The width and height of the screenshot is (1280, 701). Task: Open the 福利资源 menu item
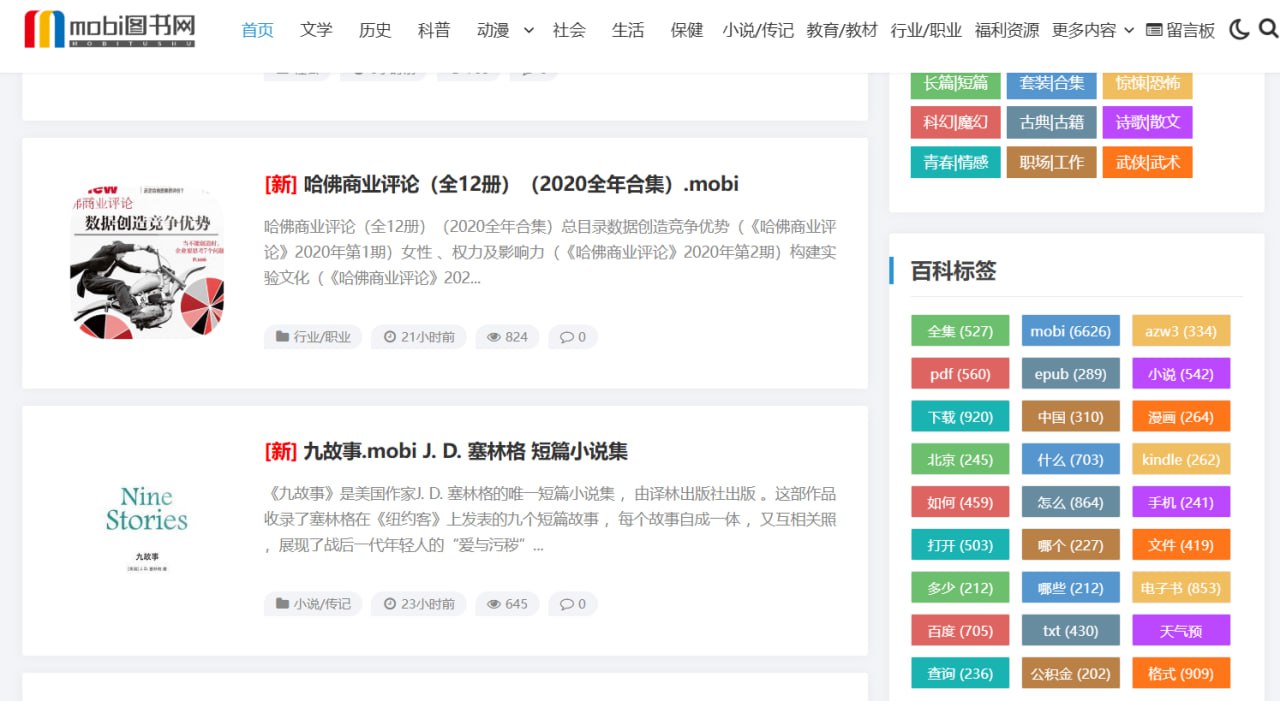pyautogui.click(x=1007, y=31)
